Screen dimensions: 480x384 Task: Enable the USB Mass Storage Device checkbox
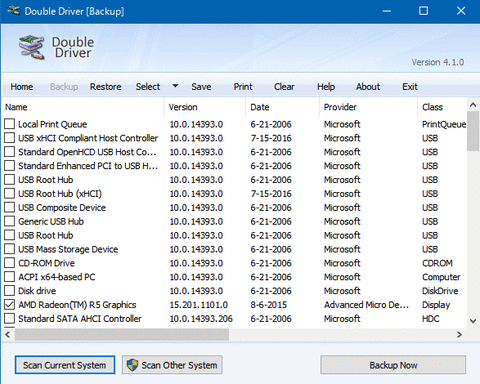tap(9, 249)
